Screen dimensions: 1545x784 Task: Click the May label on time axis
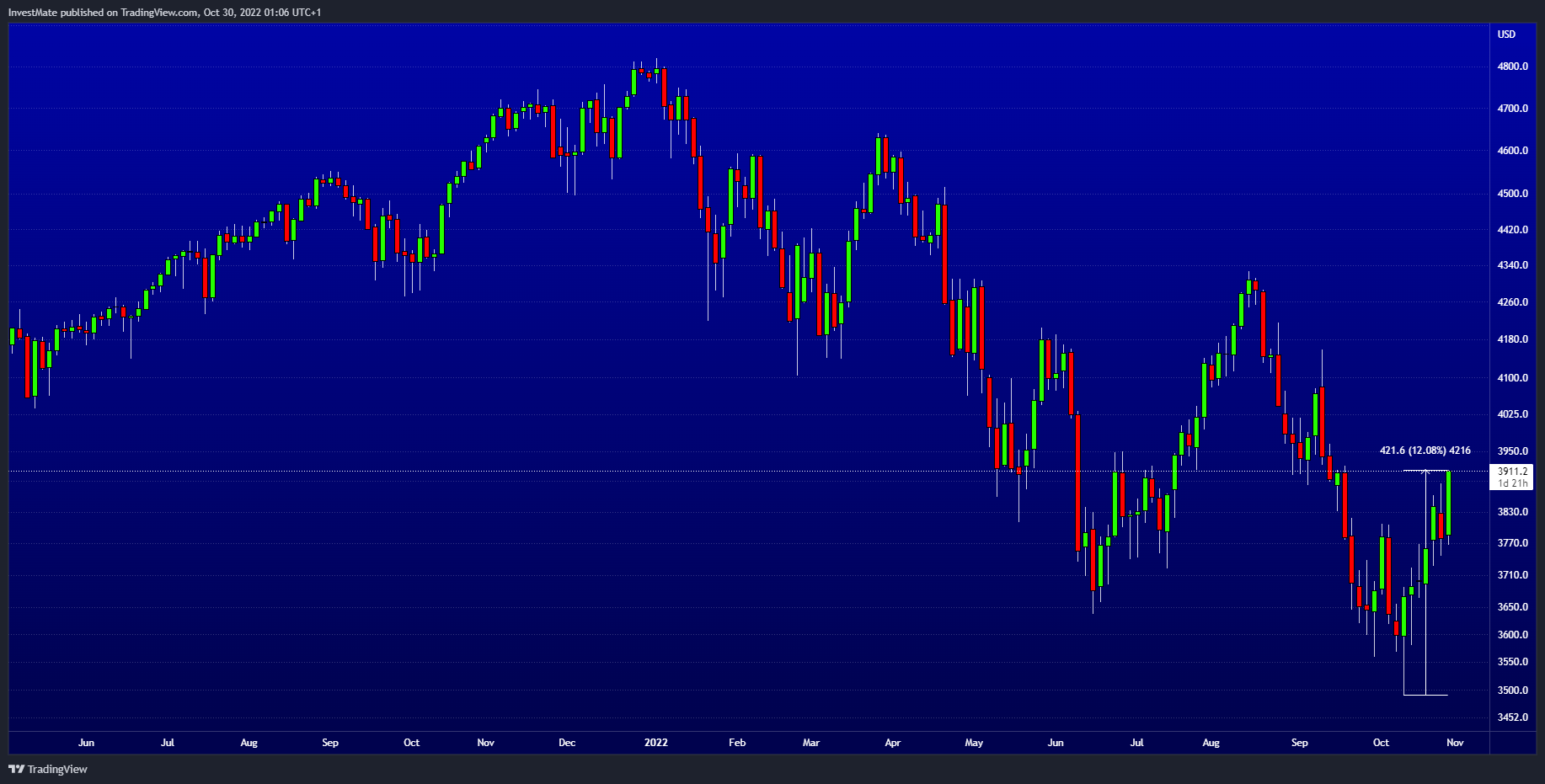(x=974, y=743)
